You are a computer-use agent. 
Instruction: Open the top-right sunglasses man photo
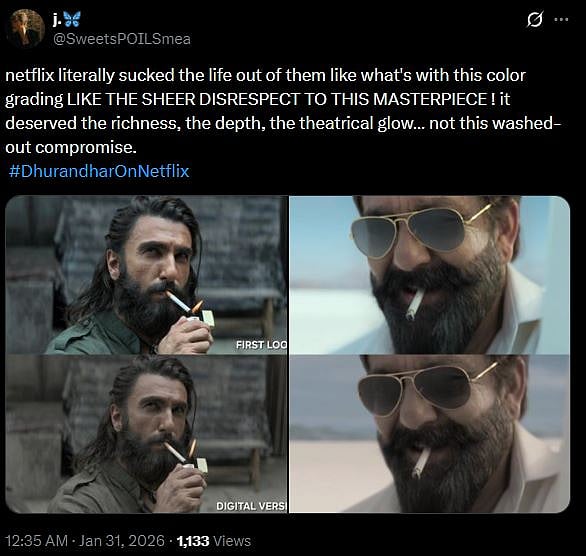click(430, 275)
